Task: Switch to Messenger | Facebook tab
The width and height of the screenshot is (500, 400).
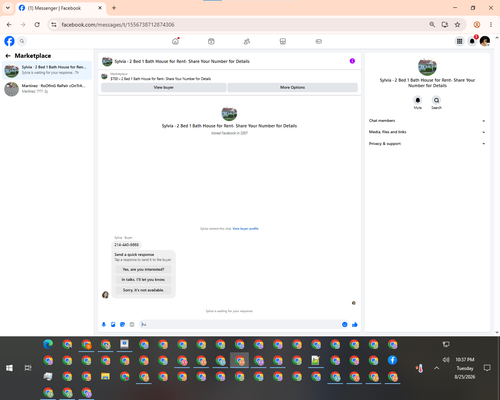Action: coord(60,8)
